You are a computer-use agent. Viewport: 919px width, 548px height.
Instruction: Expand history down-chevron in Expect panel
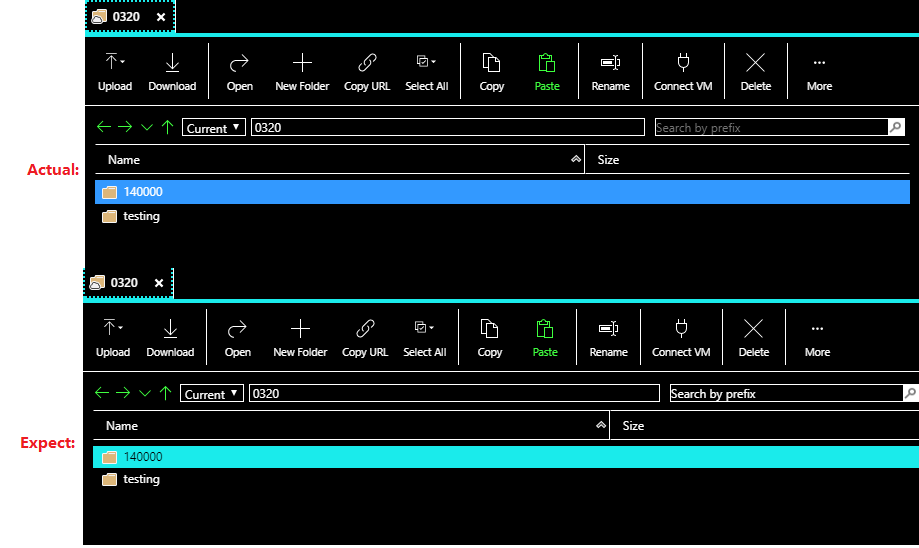(x=145, y=393)
